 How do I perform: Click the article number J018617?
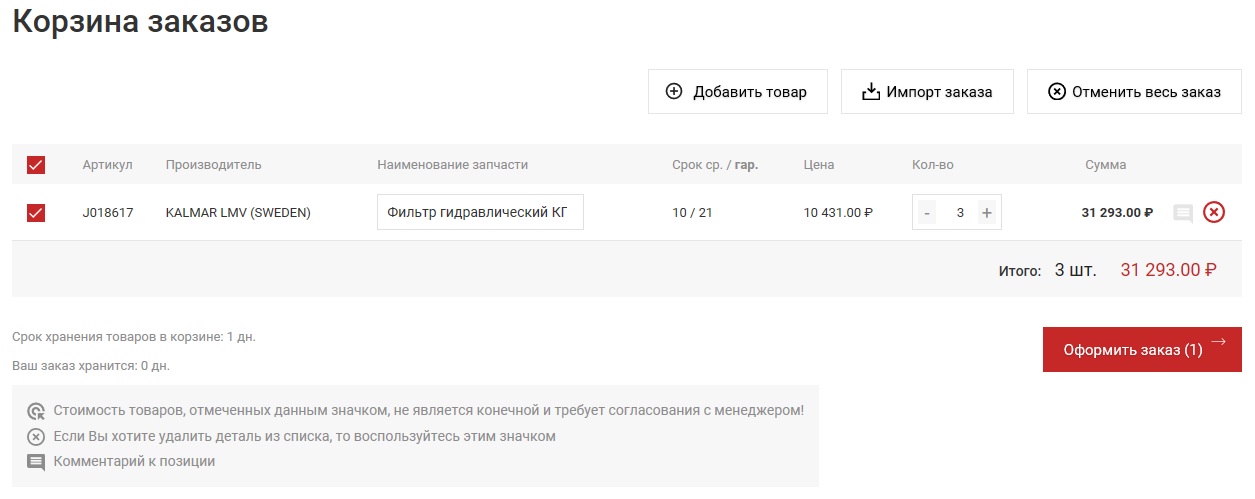(x=107, y=212)
